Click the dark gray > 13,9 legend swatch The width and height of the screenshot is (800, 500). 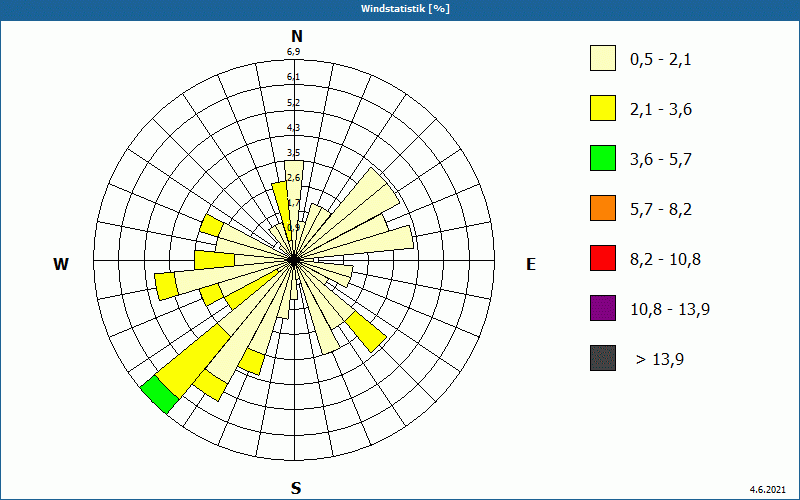click(x=603, y=358)
